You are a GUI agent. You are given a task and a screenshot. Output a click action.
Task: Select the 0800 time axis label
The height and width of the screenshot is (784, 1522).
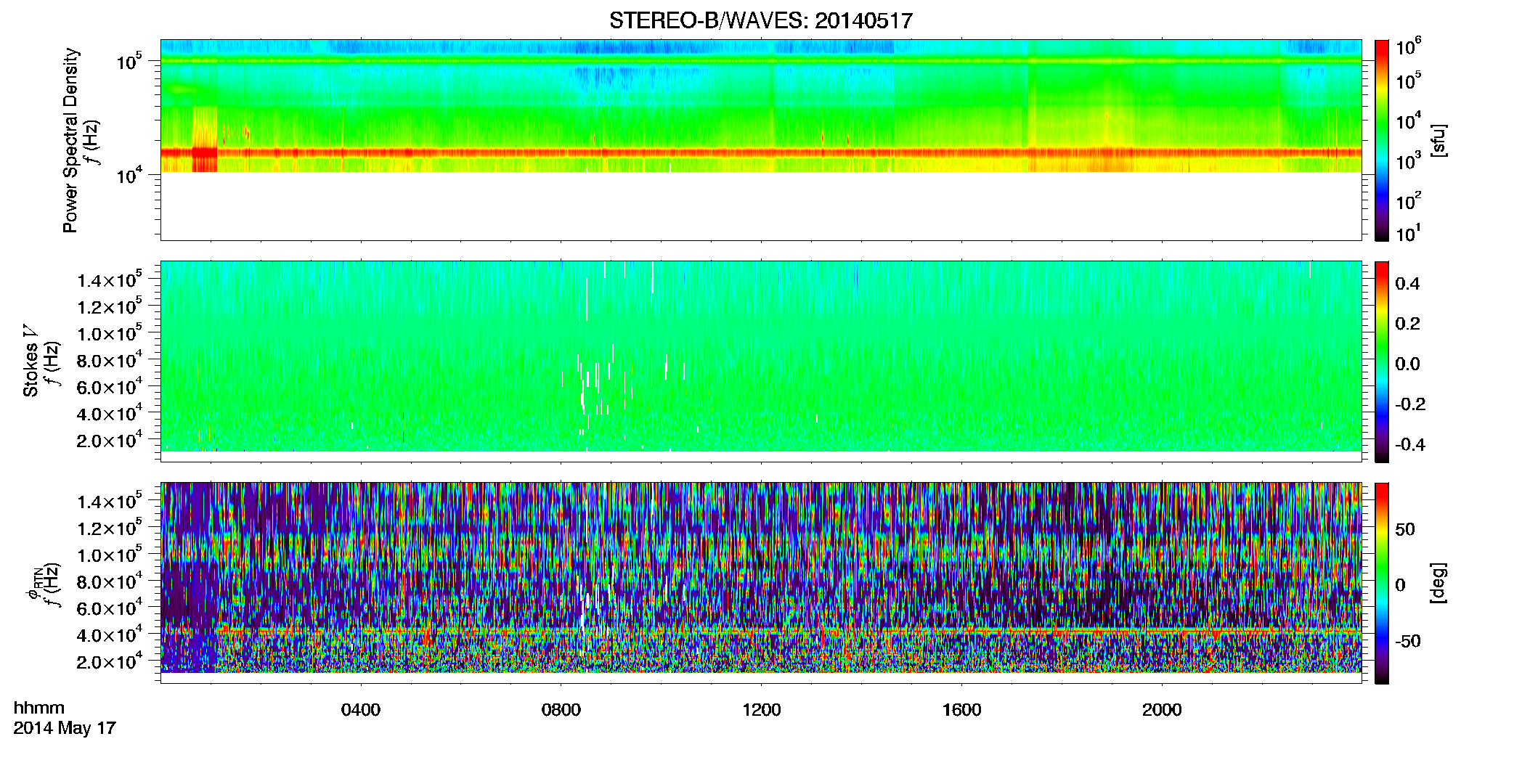pyautogui.click(x=561, y=710)
